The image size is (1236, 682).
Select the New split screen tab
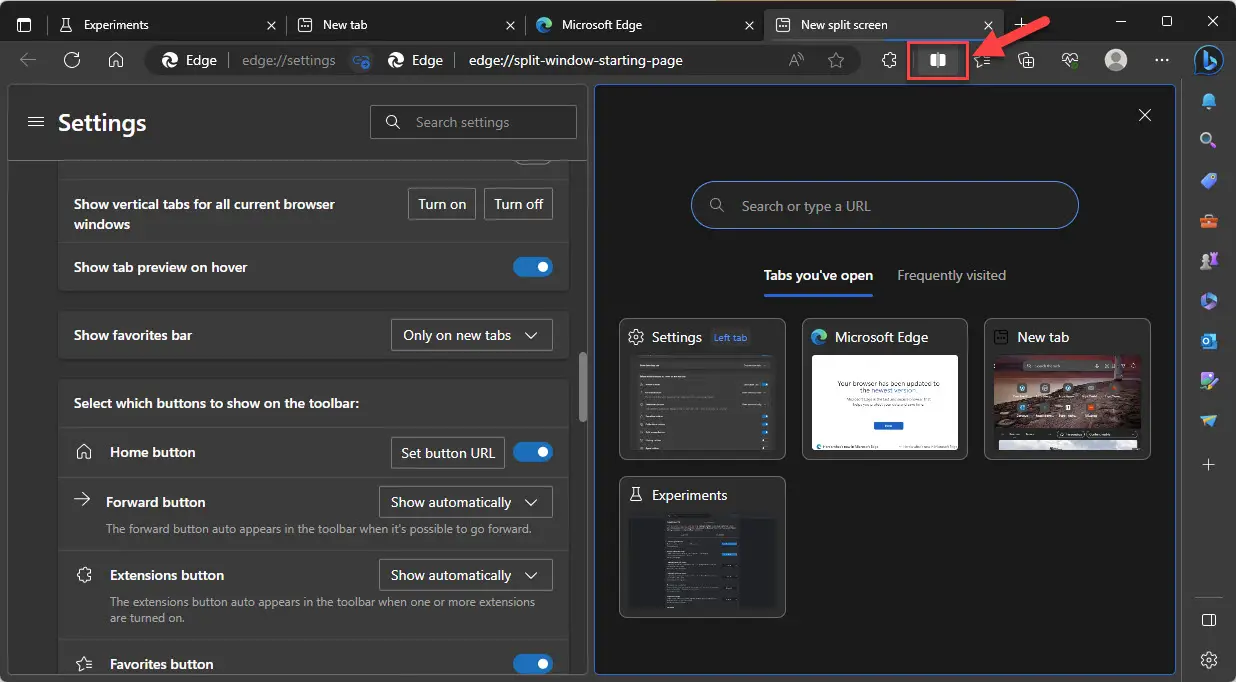click(x=884, y=25)
